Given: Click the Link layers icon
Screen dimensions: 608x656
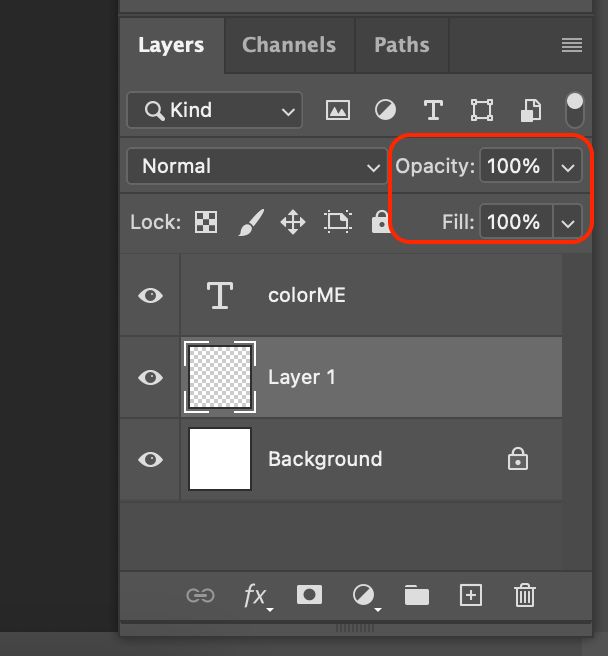Looking at the screenshot, I should 200,595.
